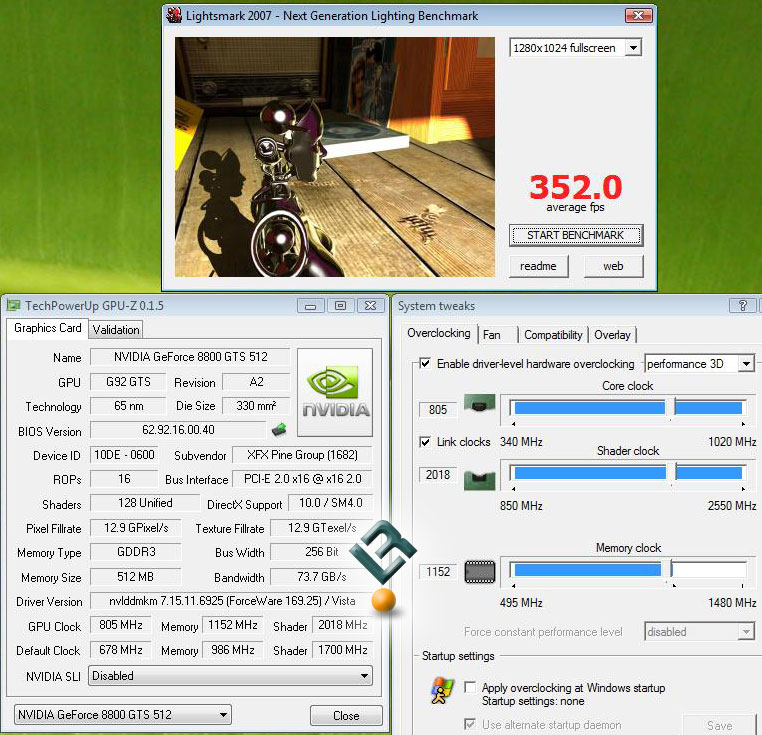Viewport: 762px width, 735px height.
Task: Click the NVIDIA logo in GPU-Z
Action: pos(335,392)
